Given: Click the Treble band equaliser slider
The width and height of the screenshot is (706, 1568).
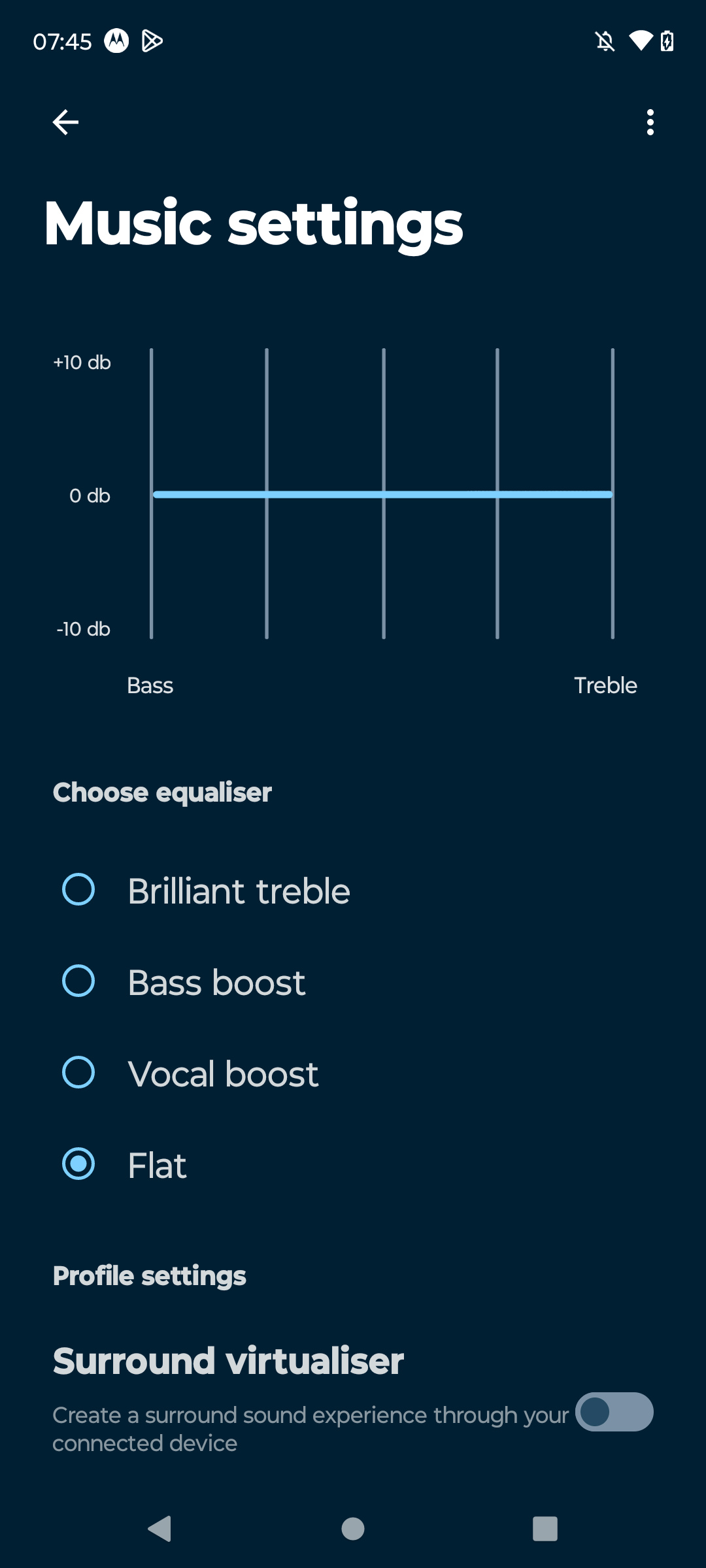Looking at the screenshot, I should [613, 494].
